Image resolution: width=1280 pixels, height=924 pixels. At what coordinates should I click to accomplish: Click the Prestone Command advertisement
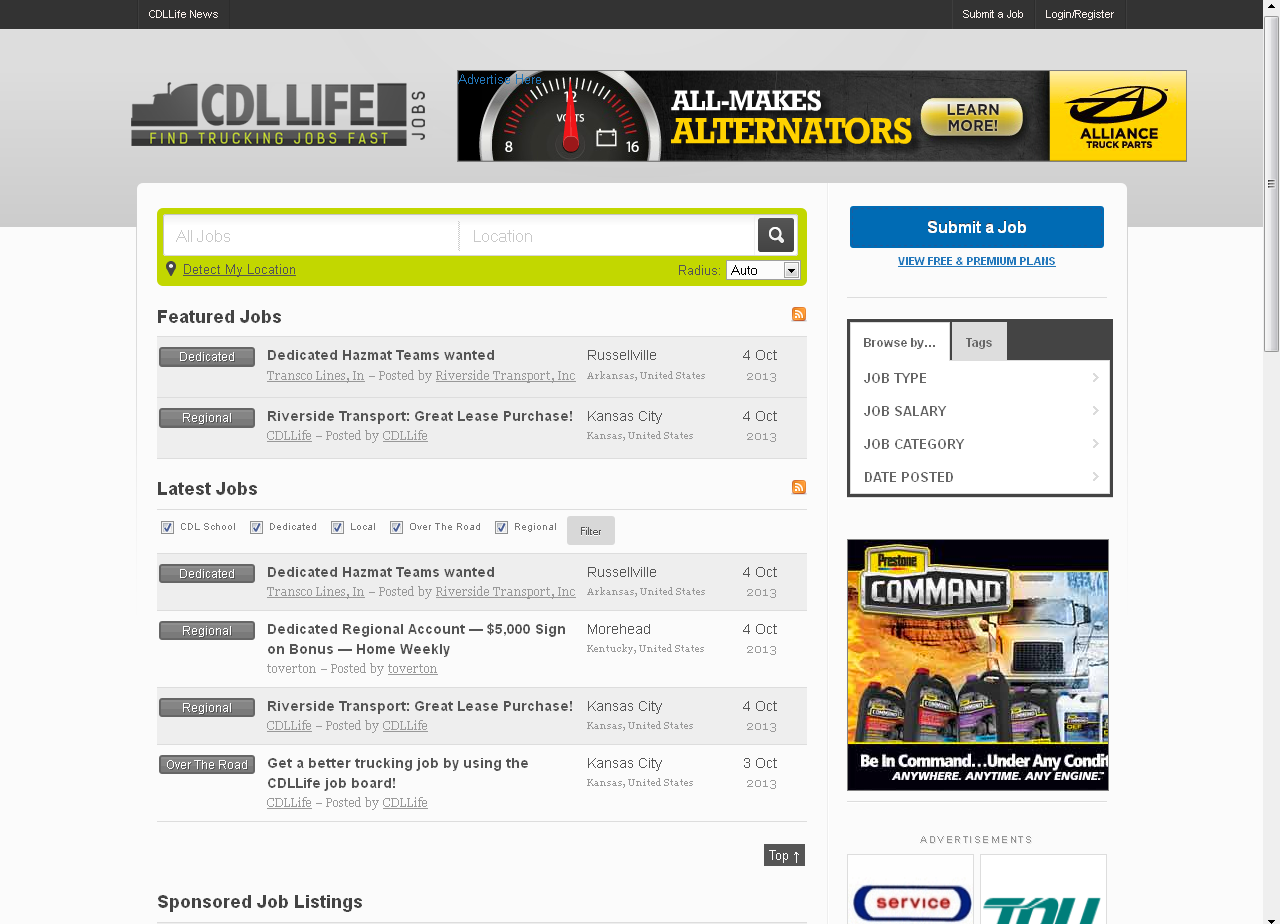click(978, 665)
